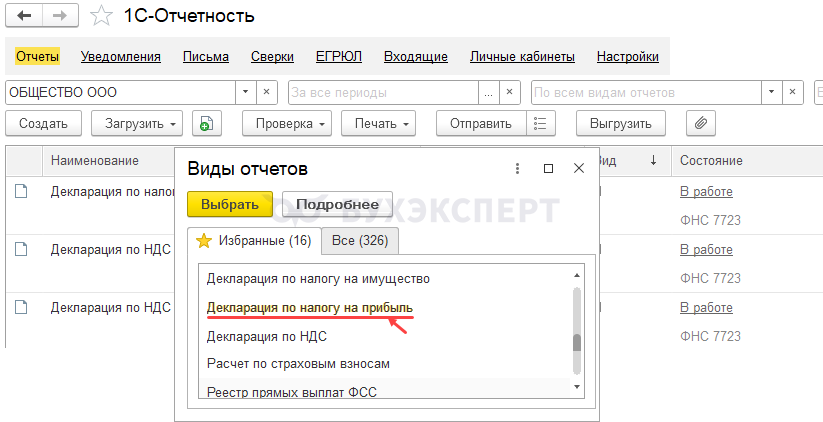Select Декларация по налогу на прибыль
This screenshot has width=823, height=422.
click(310, 307)
